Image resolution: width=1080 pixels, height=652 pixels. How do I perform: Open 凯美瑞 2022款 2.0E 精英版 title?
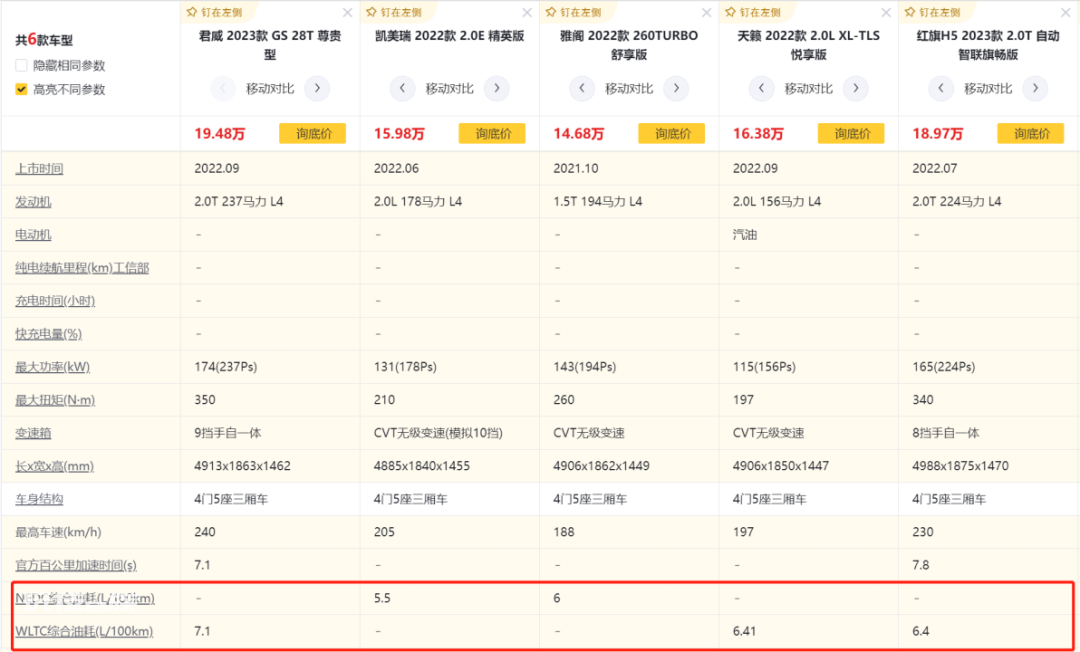449,36
